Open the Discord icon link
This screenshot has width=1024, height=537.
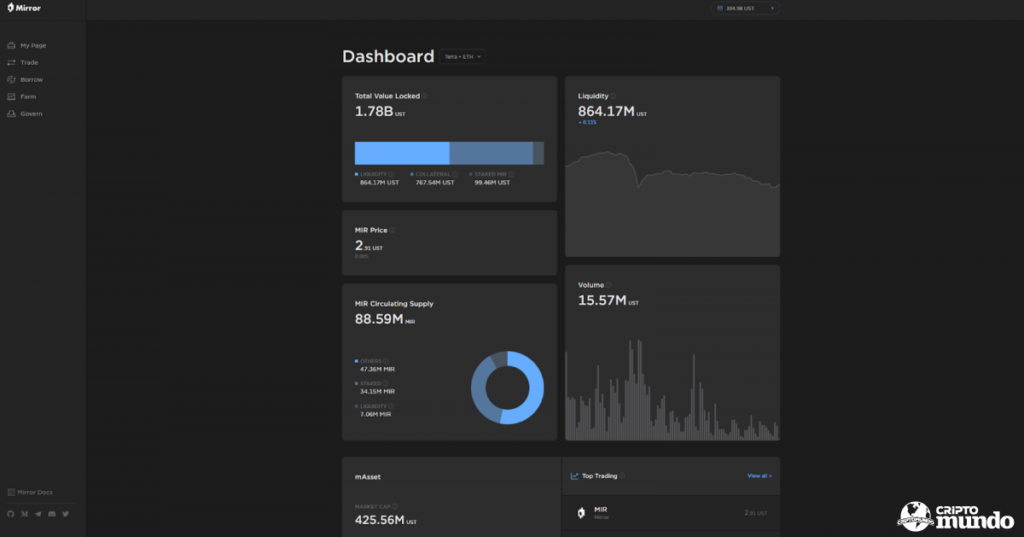pos(52,513)
